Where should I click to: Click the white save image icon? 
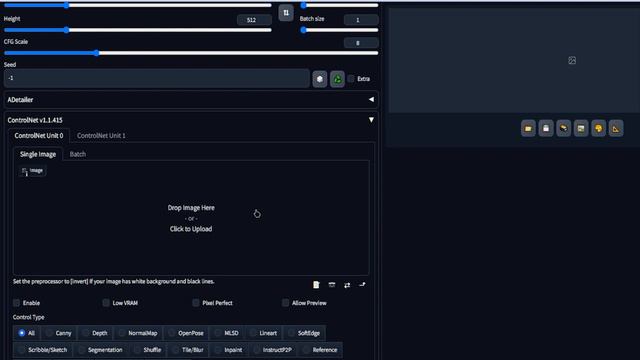[546, 129]
